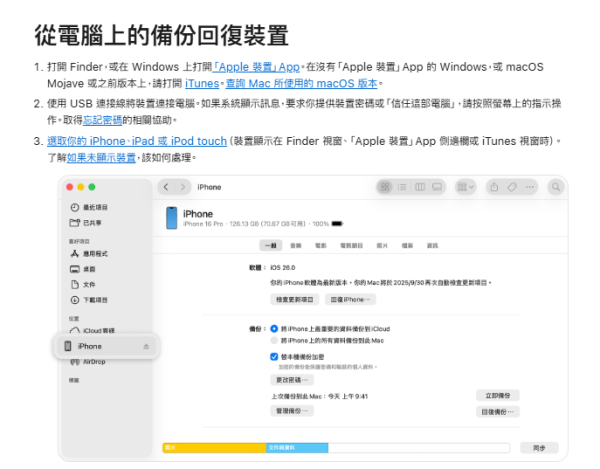Click the empty white part of the storage bar
The height and width of the screenshot is (469, 600).
pos(419,448)
